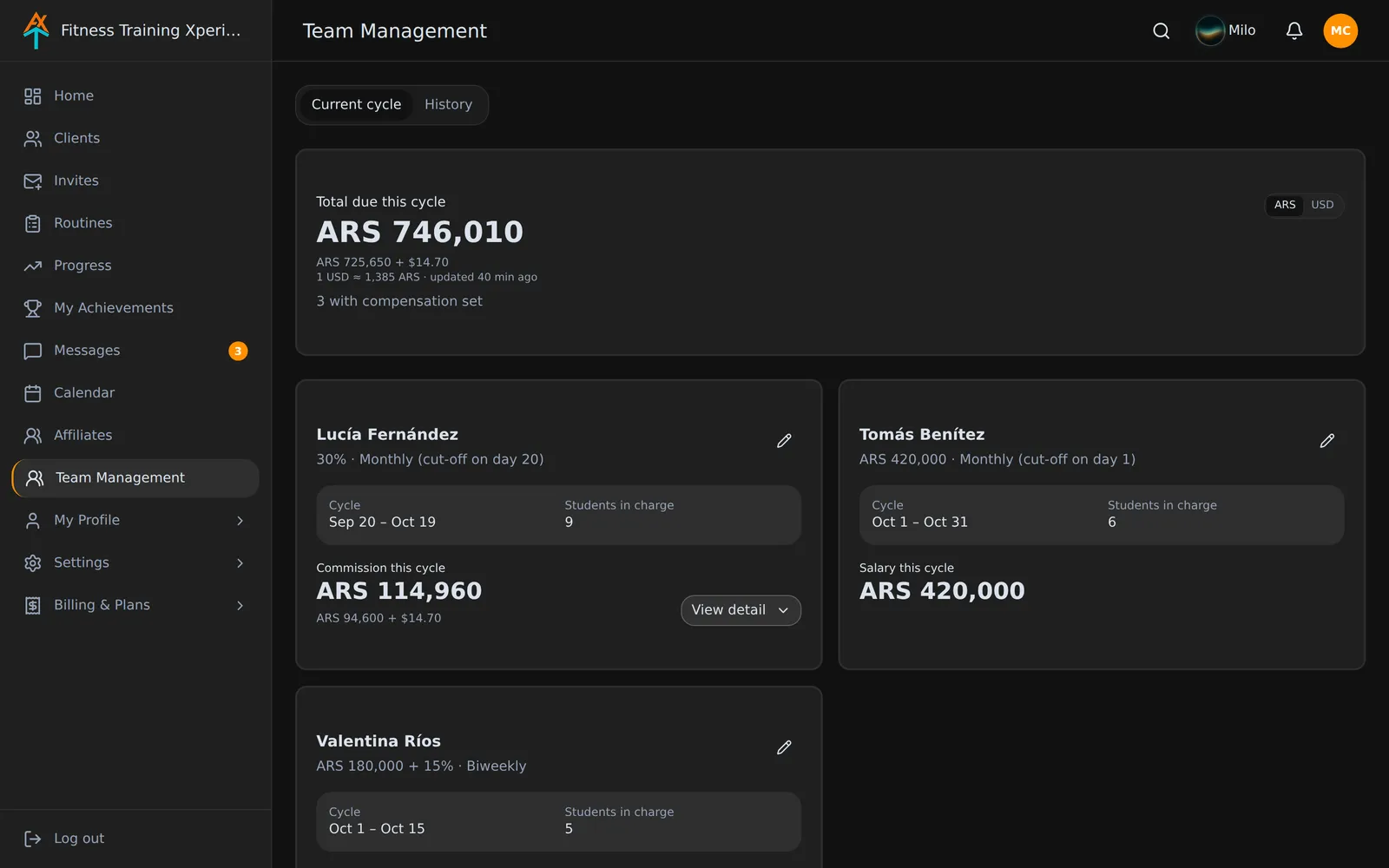The image size is (1389, 868).
Task: Click the ARS 746,010 total amount
Action: tap(419, 232)
